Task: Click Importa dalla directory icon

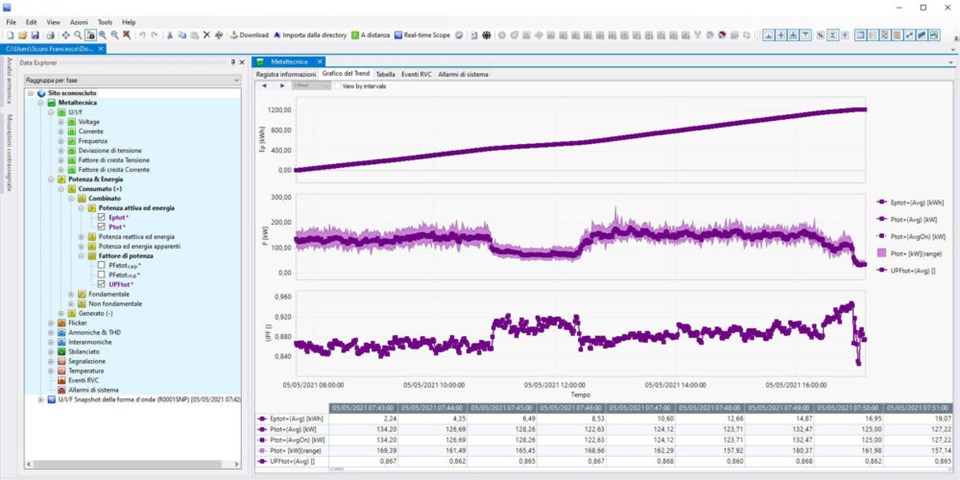Action: coord(277,35)
